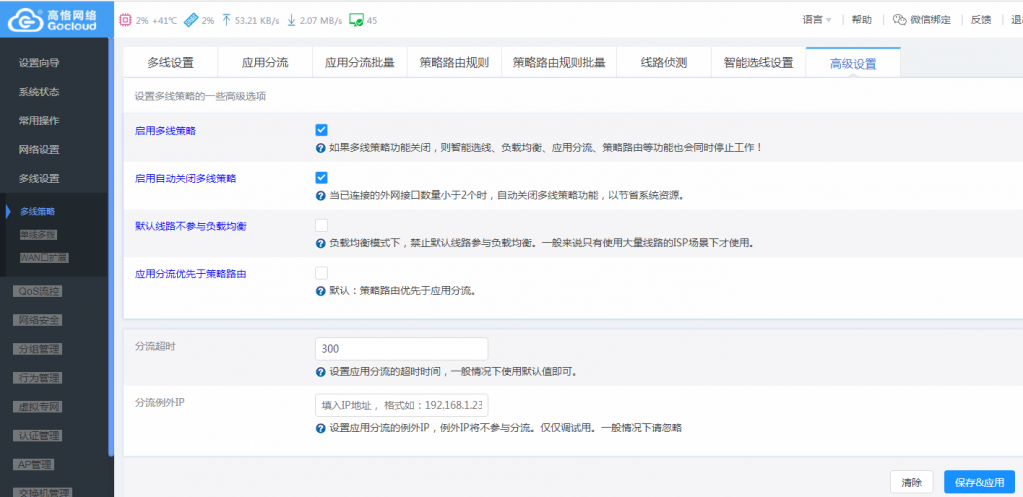Go to the 线路侦测 tab
This screenshot has height=497, width=1023.
pyautogui.click(x=664, y=63)
